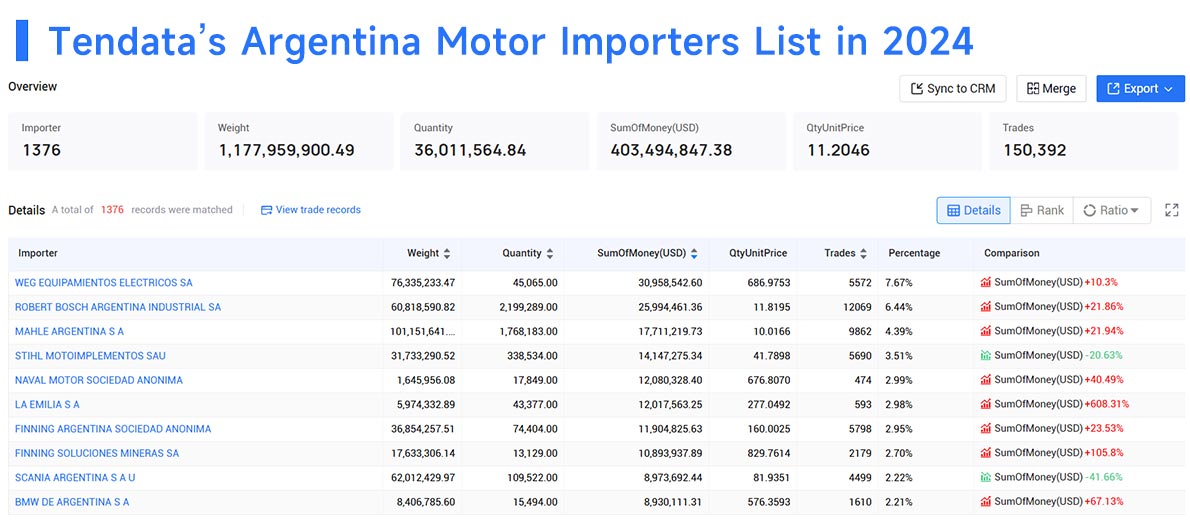
Task: Click the Export share icon
Action: coord(1113,89)
